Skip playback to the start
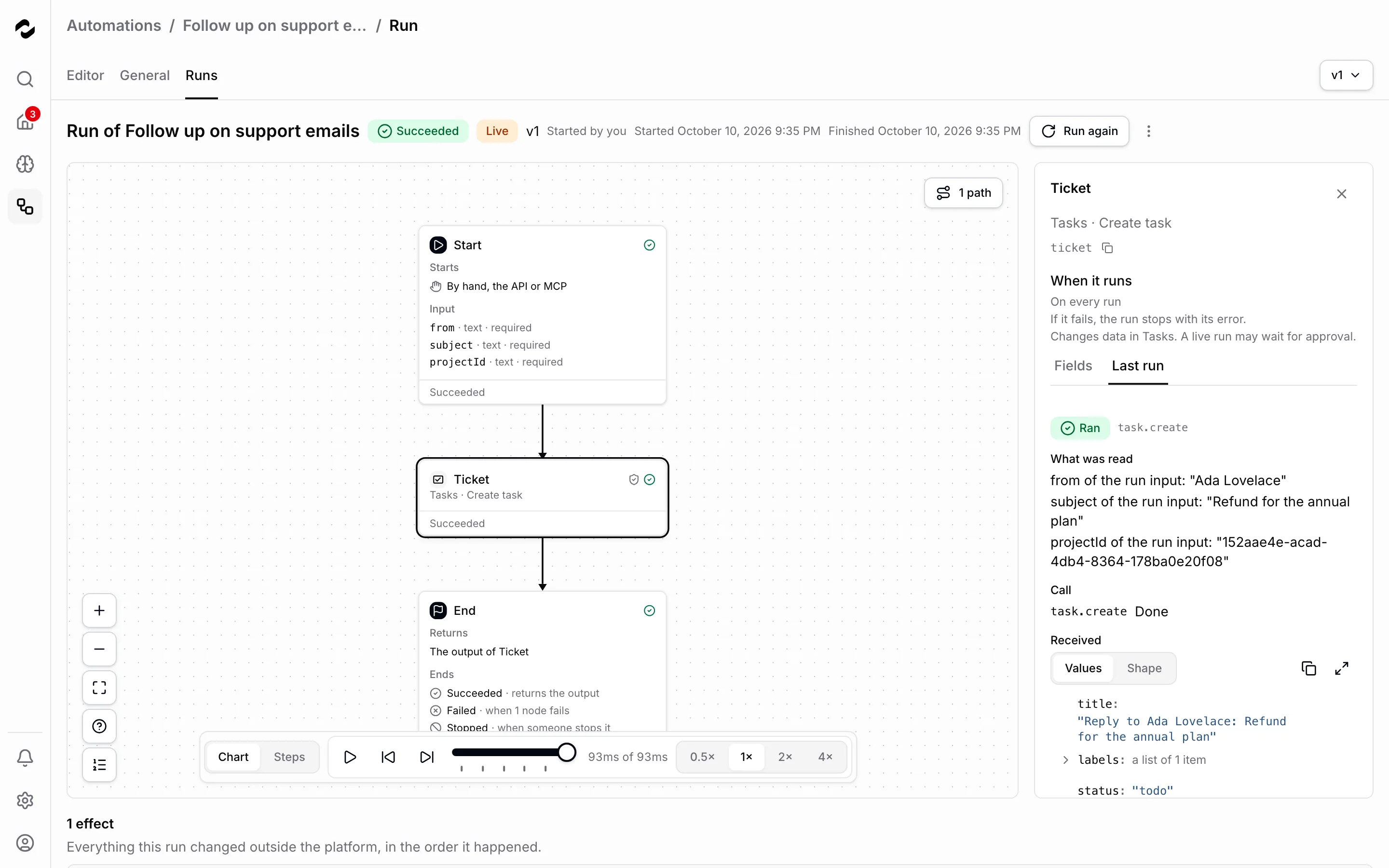 (x=388, y=757)
